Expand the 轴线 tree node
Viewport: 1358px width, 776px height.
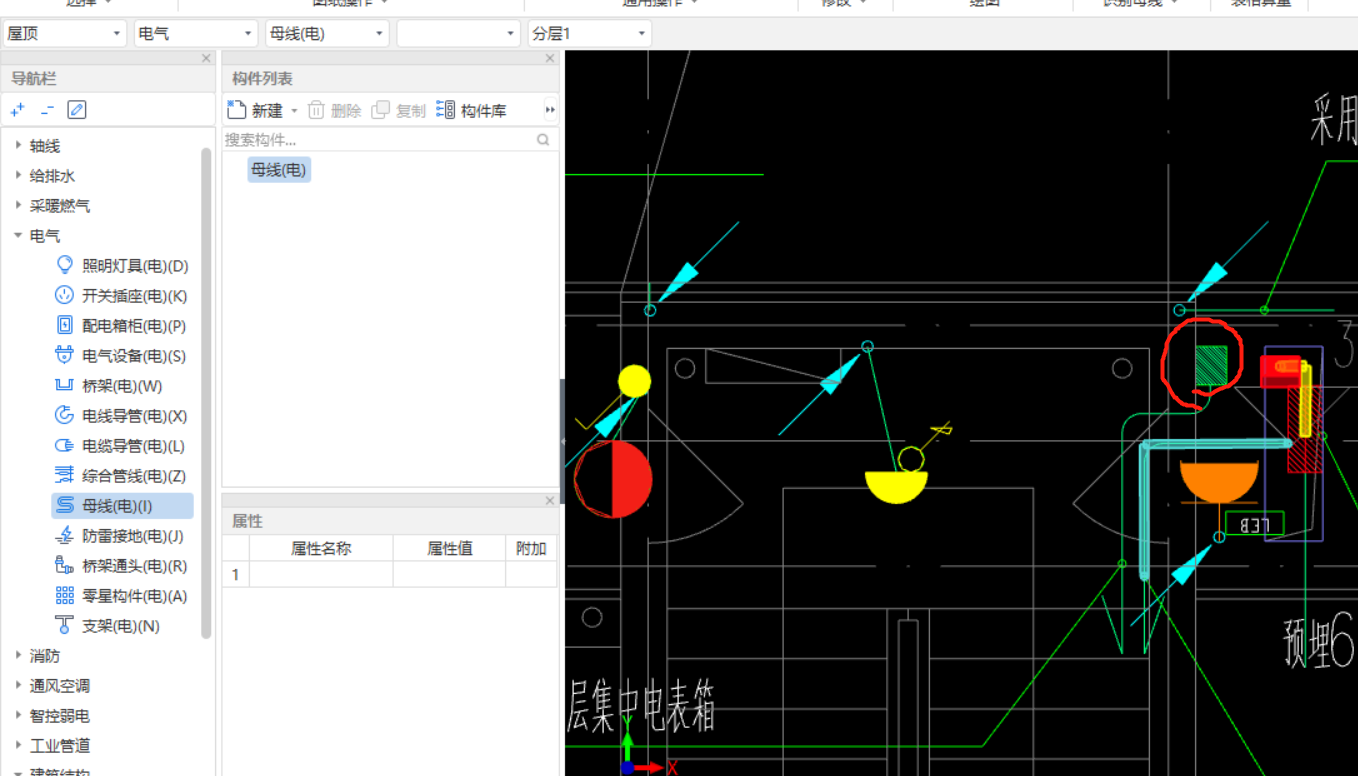(x=18, y=146)
